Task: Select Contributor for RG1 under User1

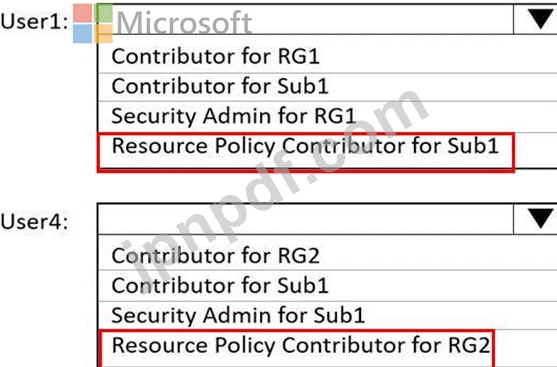Action: (327, 56)
